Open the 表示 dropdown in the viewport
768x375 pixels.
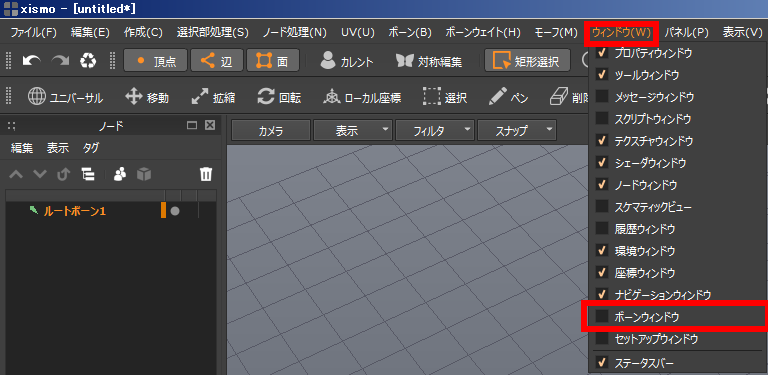353,131
